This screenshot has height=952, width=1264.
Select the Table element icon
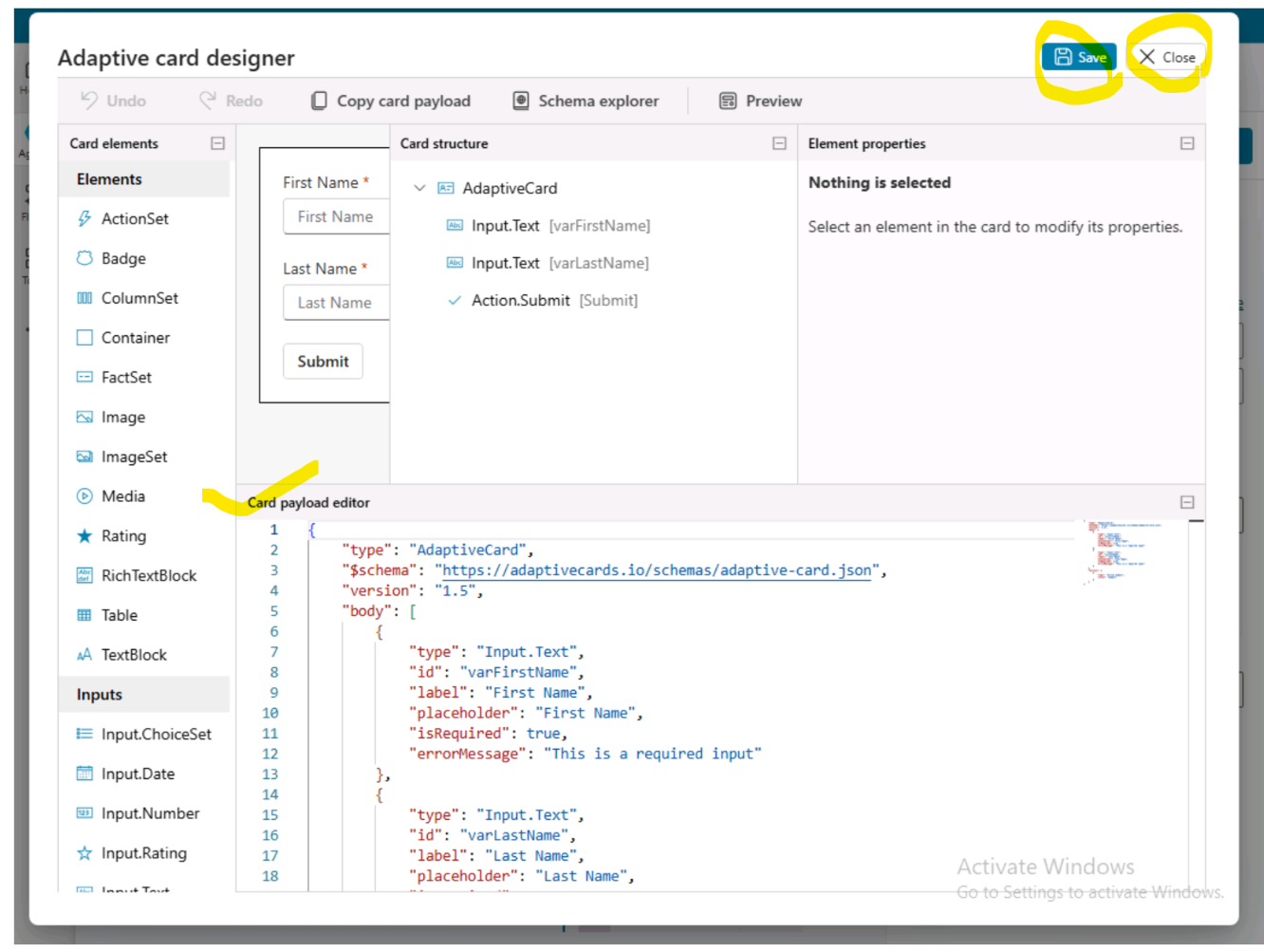tap(84, 615)
